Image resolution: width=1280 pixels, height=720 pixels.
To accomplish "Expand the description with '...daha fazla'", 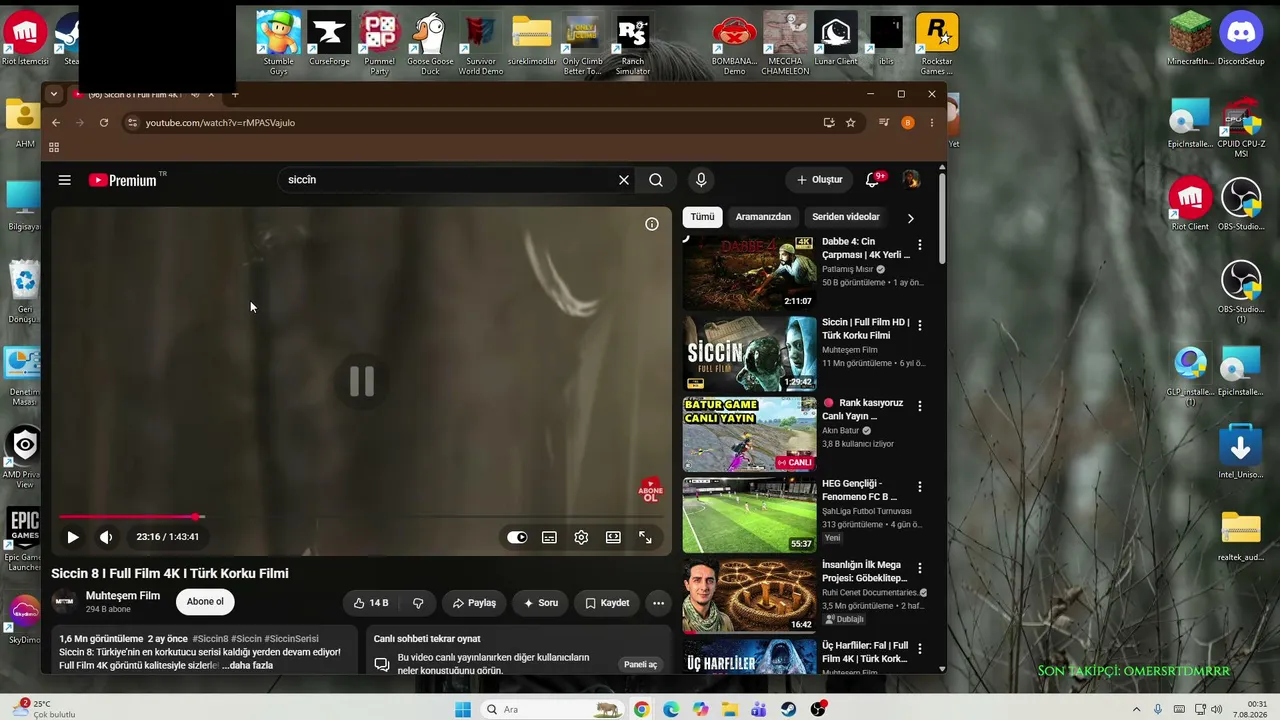I will [x=247, y=665].
